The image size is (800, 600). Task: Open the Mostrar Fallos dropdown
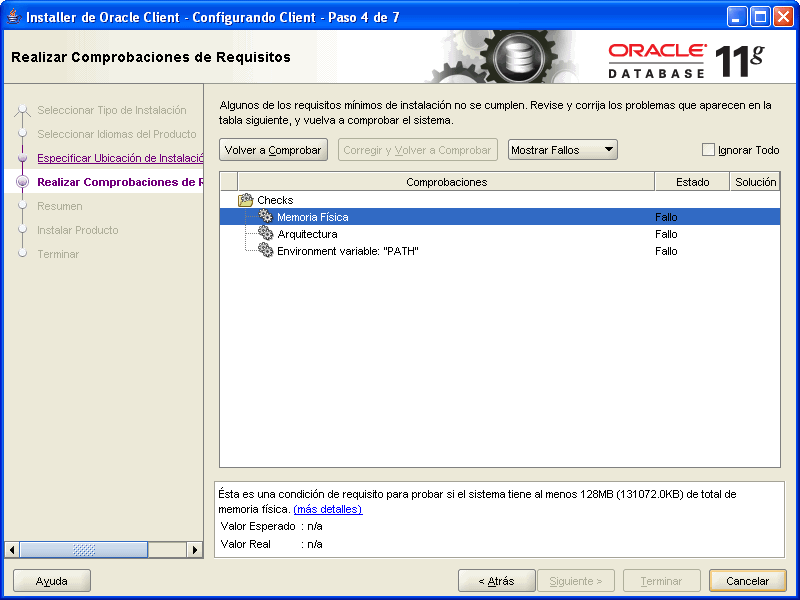point(563,150)
